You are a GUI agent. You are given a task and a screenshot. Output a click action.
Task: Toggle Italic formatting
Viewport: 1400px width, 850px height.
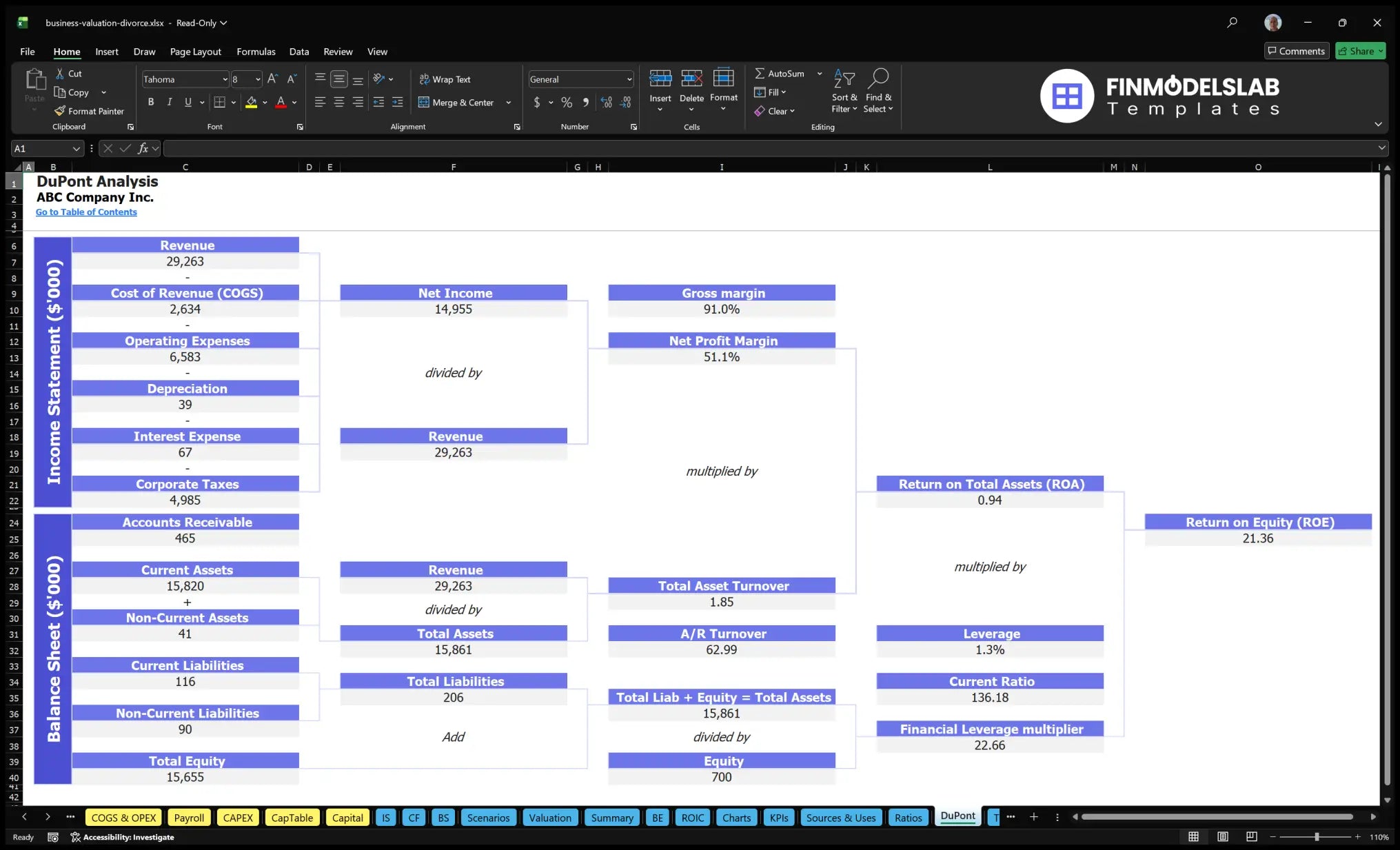point(170,102)
